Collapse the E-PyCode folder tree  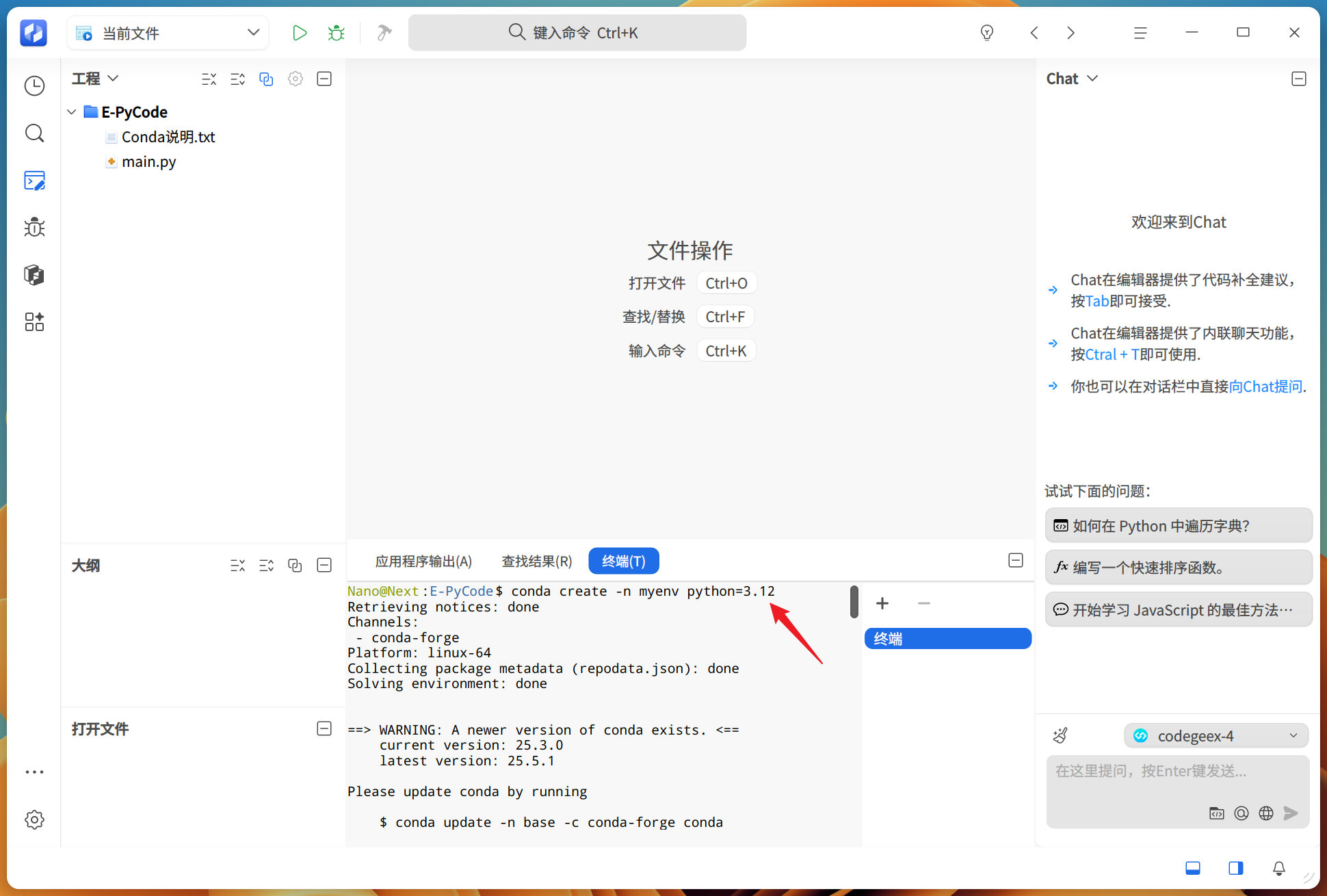pyautogui.click(x=72, y=111)
